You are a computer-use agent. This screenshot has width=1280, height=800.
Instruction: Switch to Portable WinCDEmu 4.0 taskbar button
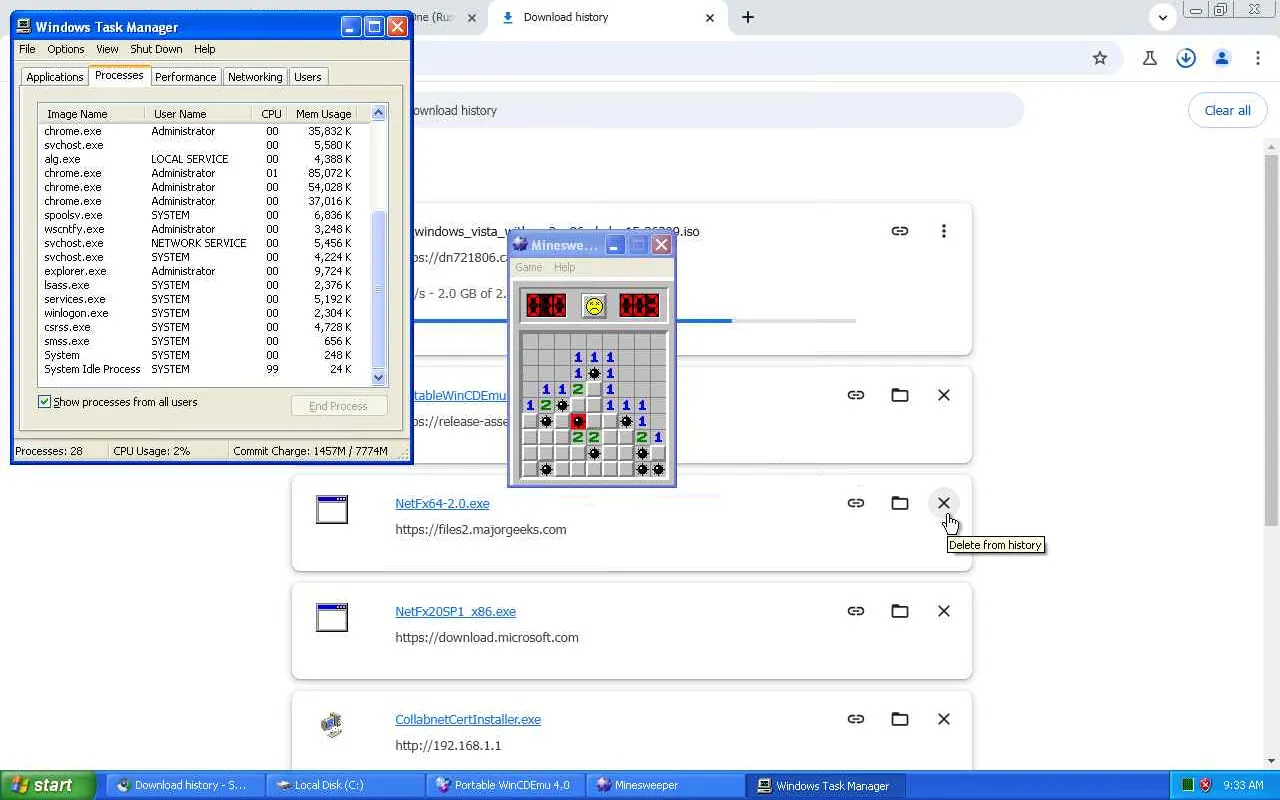[x=505, y=785]
